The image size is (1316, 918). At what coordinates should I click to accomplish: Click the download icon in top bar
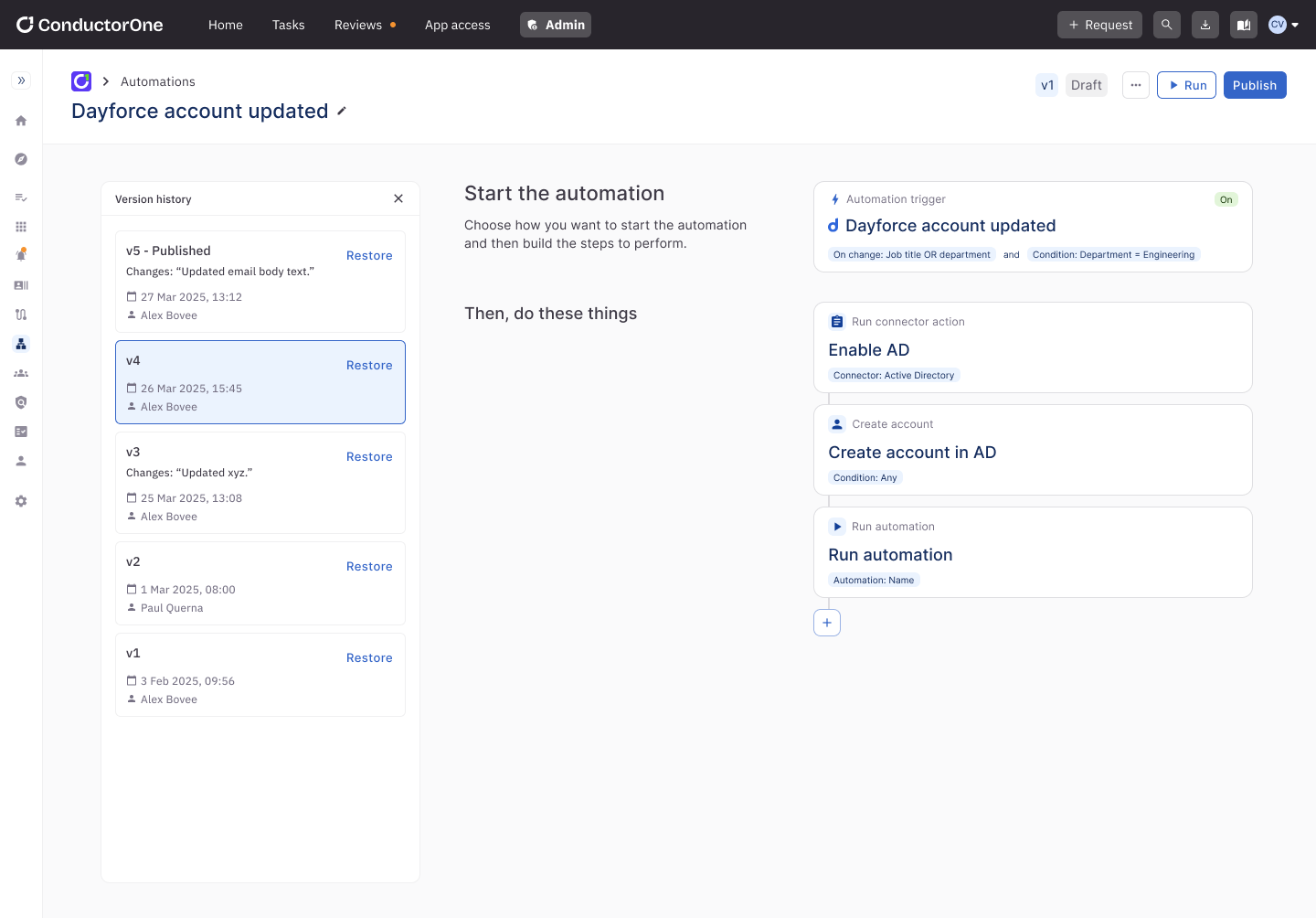1205,25
